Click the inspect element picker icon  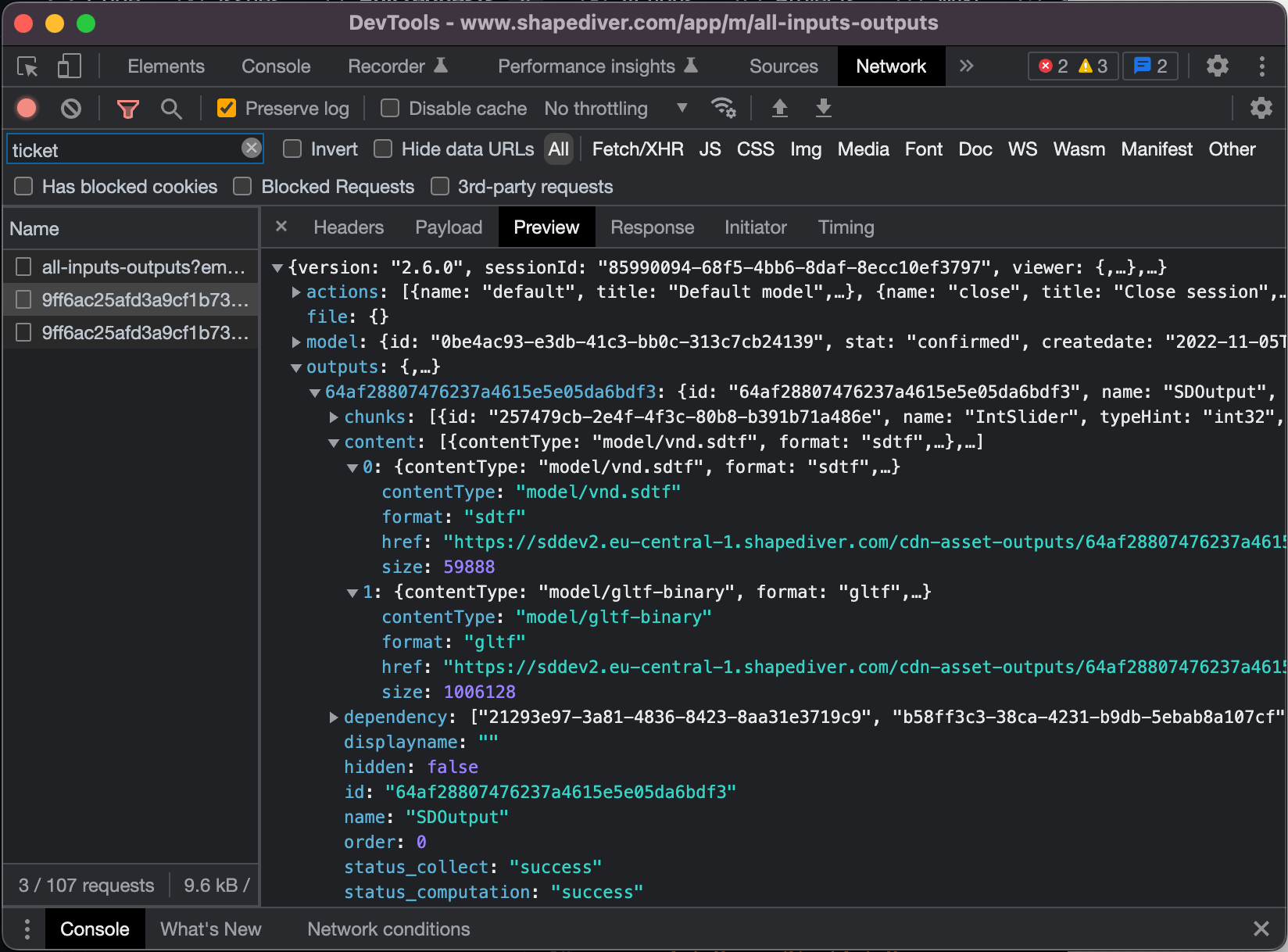tap(28, 67)
